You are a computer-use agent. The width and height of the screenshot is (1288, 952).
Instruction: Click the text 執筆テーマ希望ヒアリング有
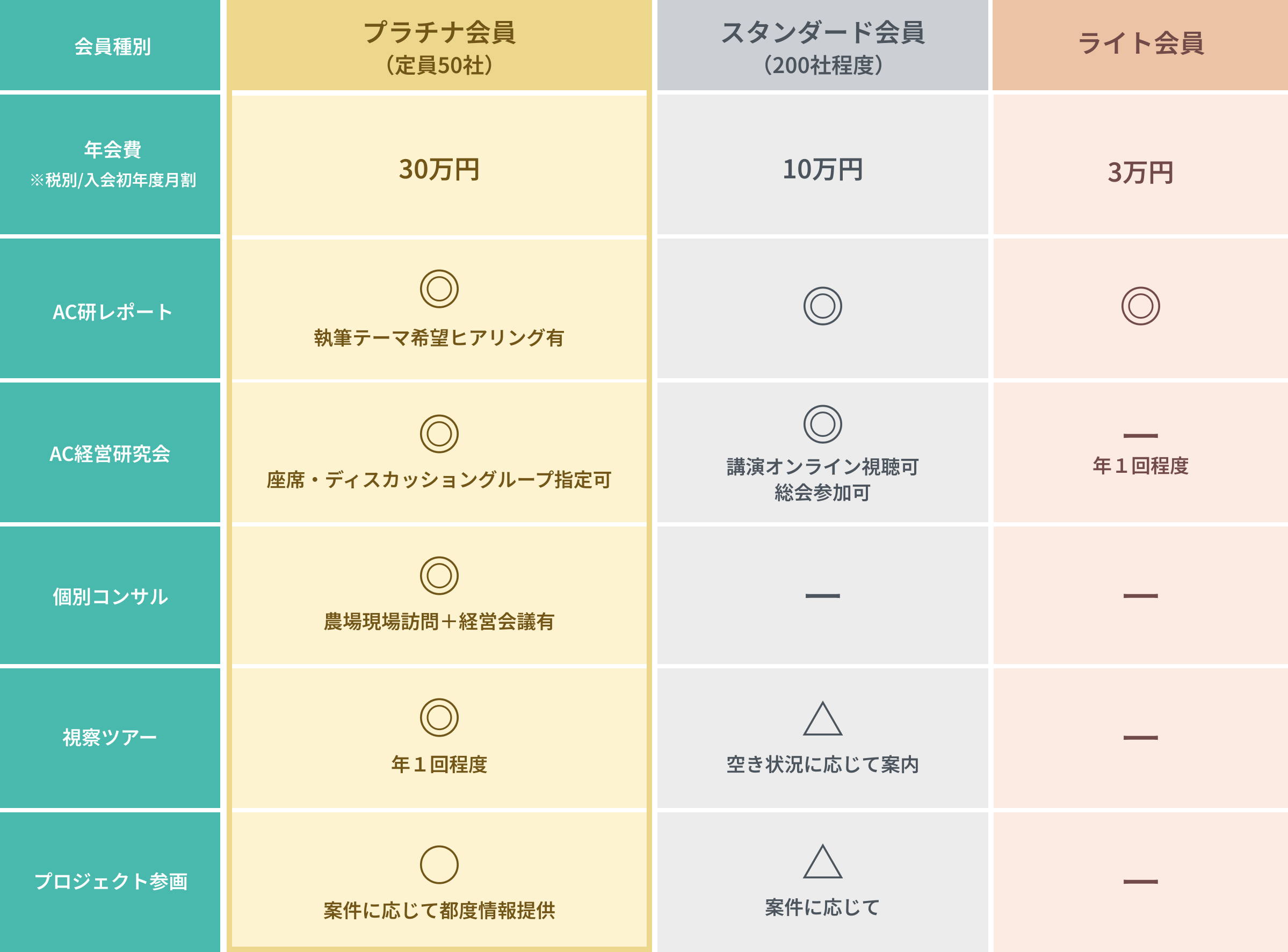(439, 338)
